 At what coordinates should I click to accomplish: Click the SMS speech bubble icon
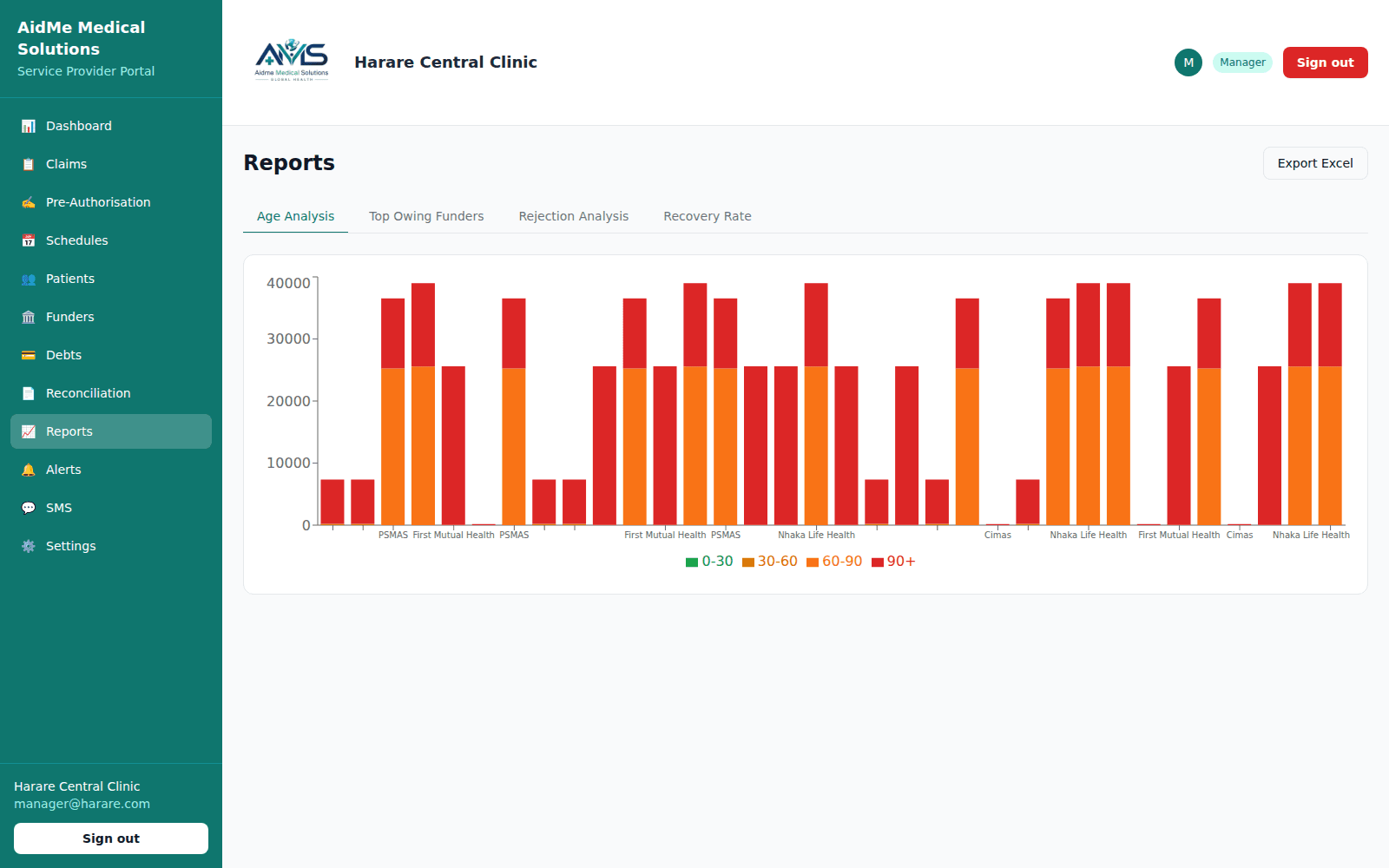click(x=29, y=508)
